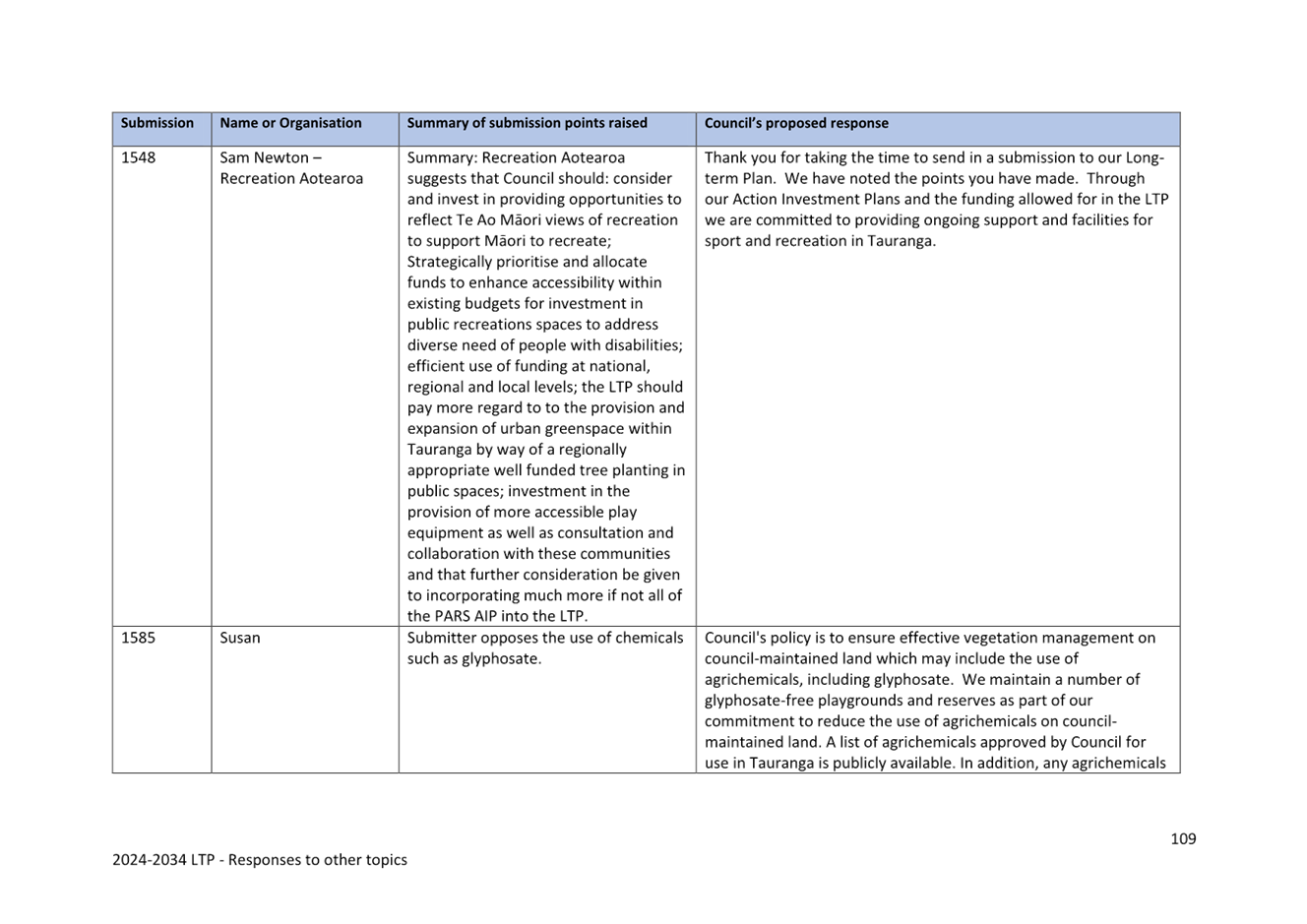Click line 'reflect Te Ao Māori views of recreation'
Image resolution: width=1307 pixels, height=924 pixels.
(x=542, y=220)
